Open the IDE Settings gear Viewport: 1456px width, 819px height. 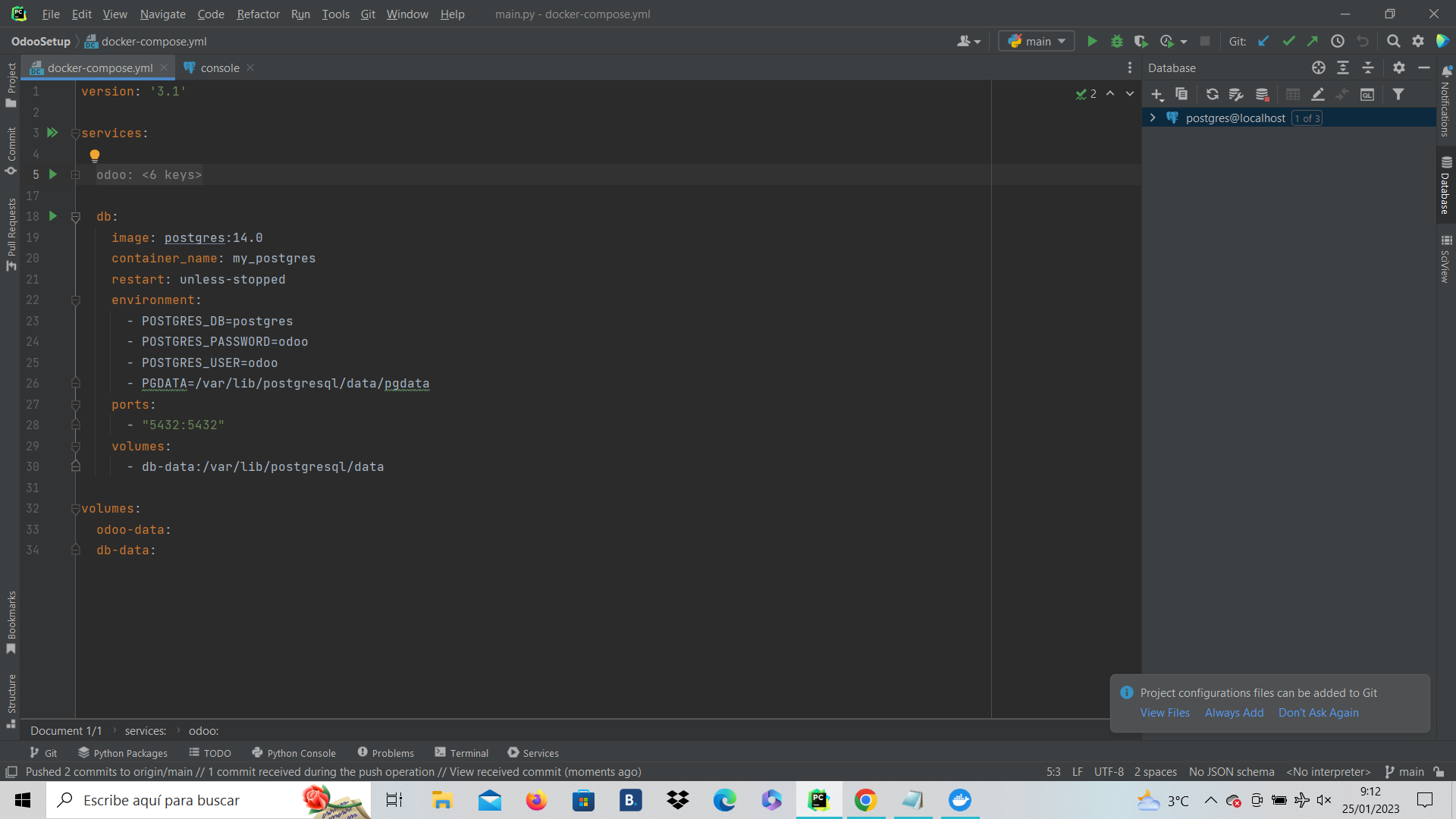[x=1418, y=41]
